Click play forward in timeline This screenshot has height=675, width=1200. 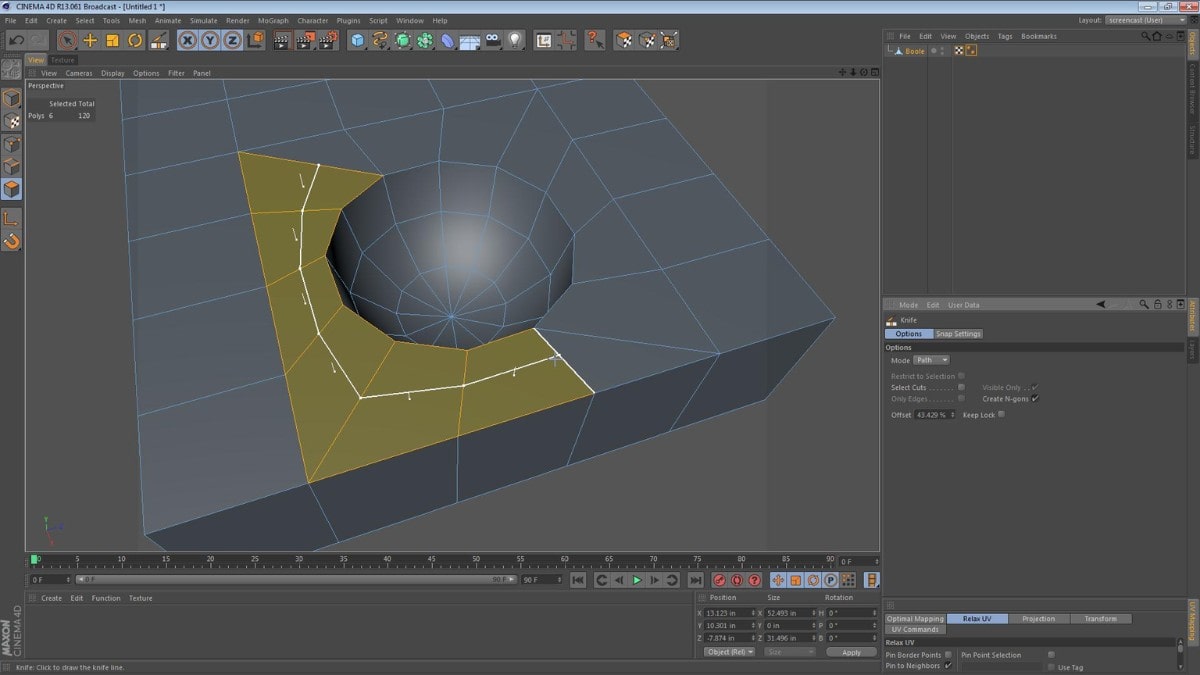click(x=637, y=580)
